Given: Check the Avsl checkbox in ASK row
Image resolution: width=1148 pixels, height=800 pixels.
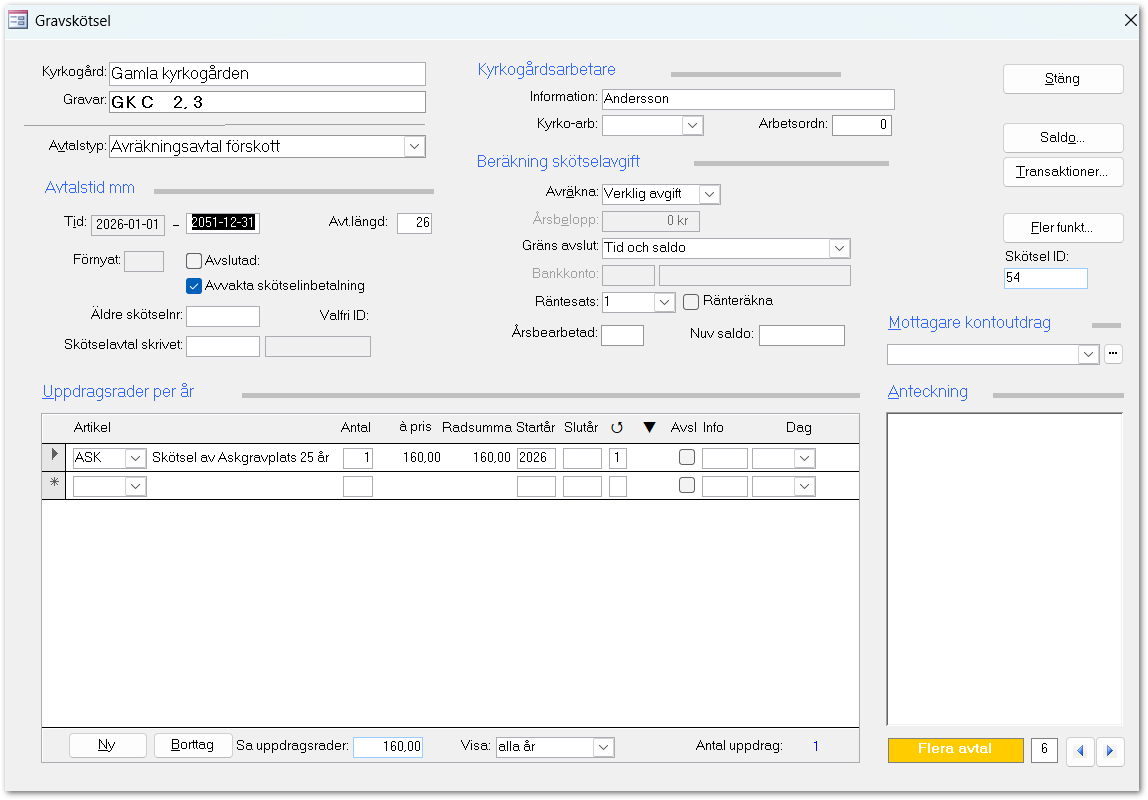Looking at the screenshot, I should coord(686,458).
